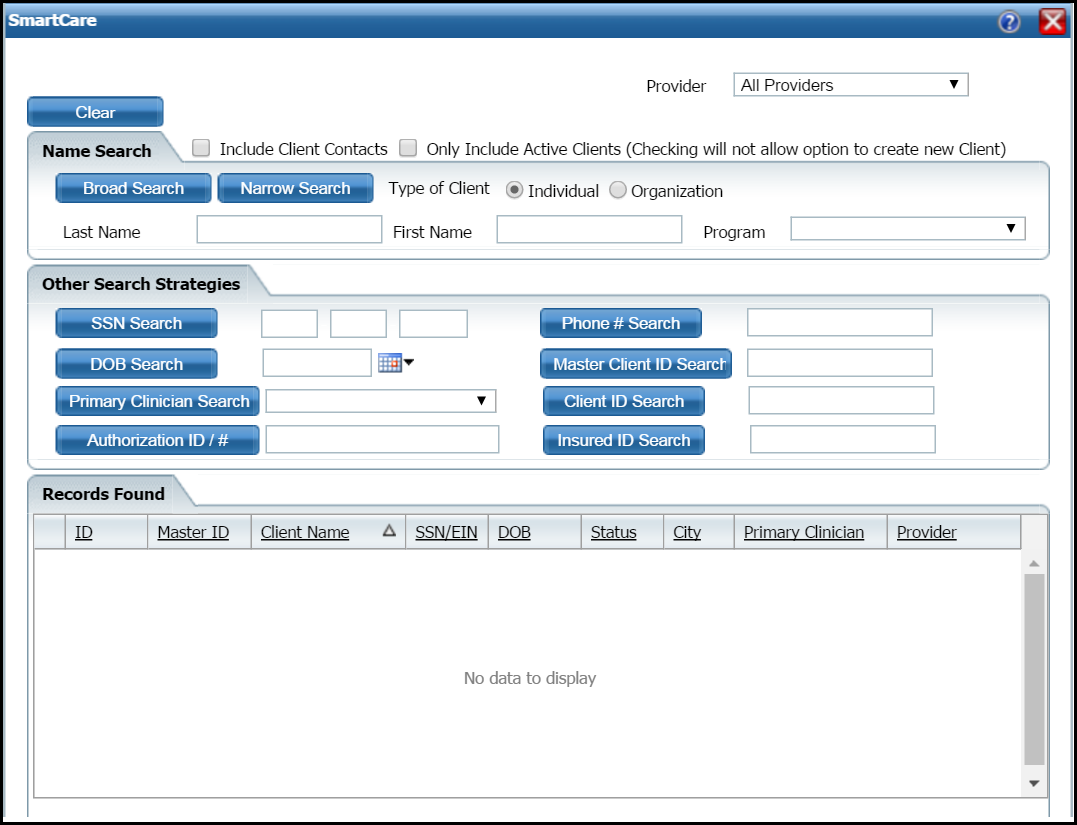This screenshot has height=825, width=1077.
Task: Open the help question mark icon
Action: (x=1009, y=21)
